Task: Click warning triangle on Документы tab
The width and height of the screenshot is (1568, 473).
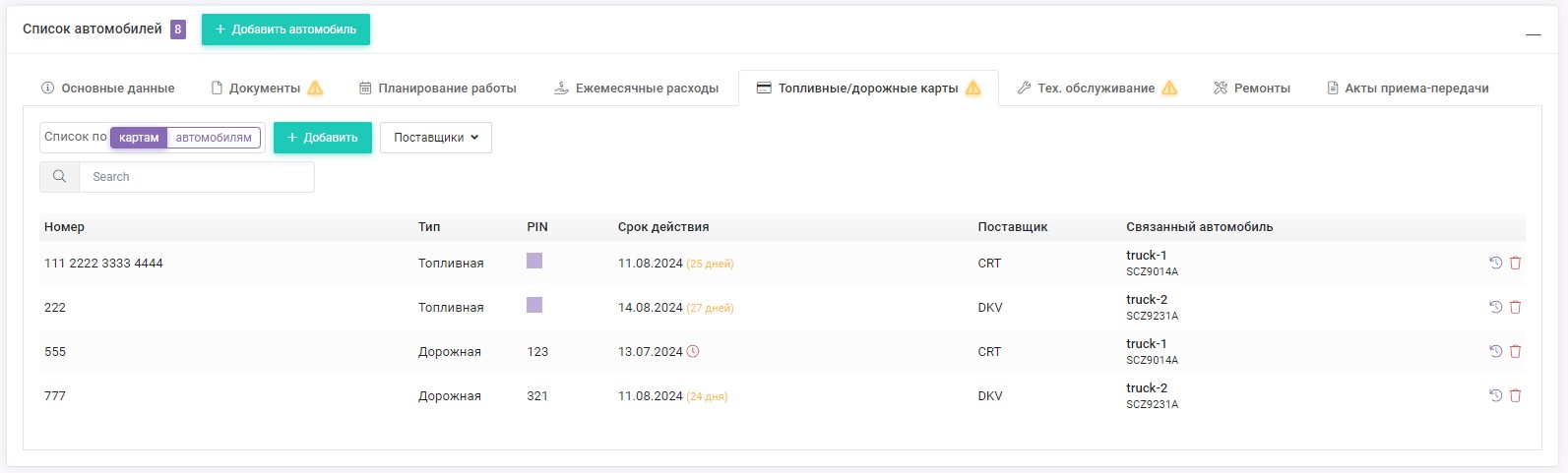Action: [x=315, y=88]
